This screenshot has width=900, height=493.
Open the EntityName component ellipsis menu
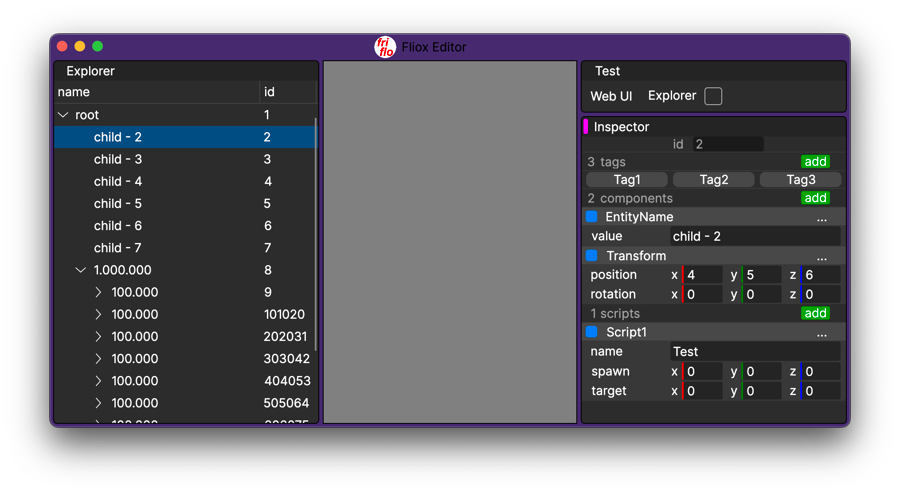[821, 218]
